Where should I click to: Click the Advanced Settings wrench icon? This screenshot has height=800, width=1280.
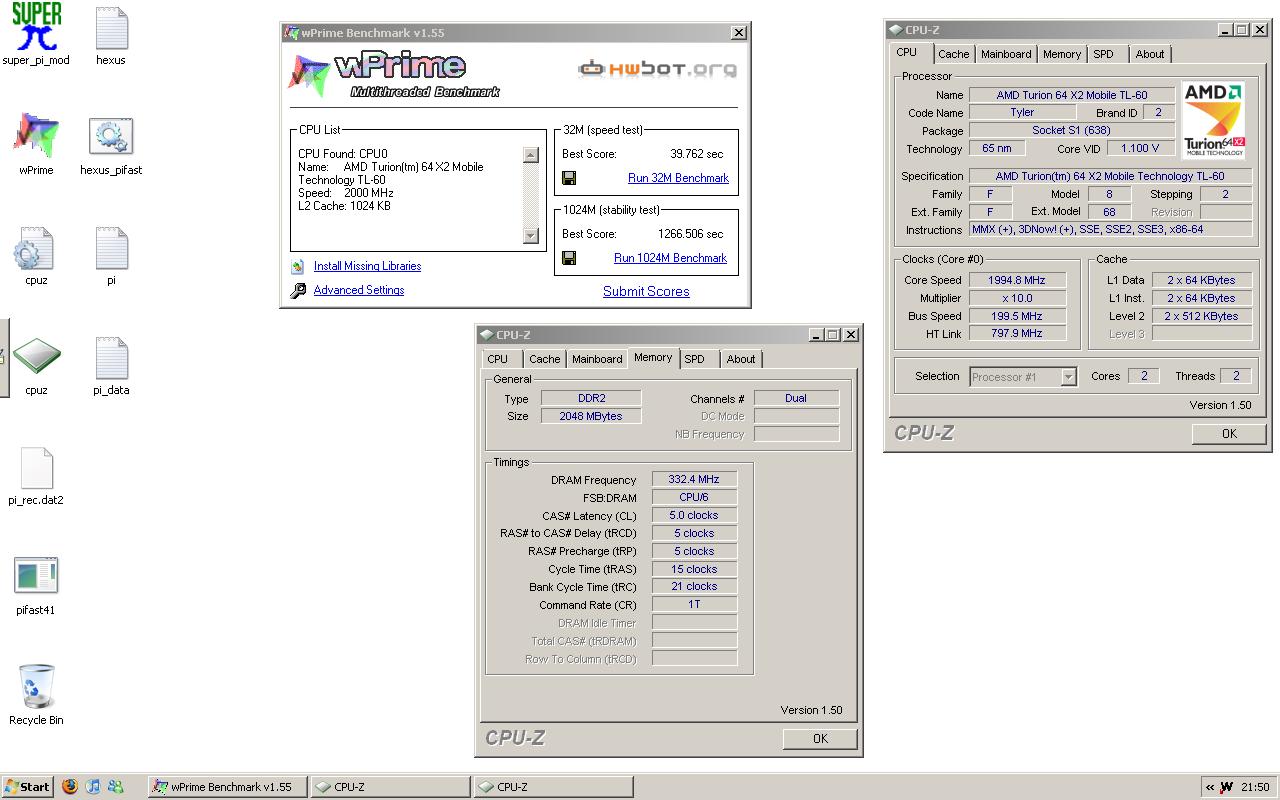click(x=298, y=291)
